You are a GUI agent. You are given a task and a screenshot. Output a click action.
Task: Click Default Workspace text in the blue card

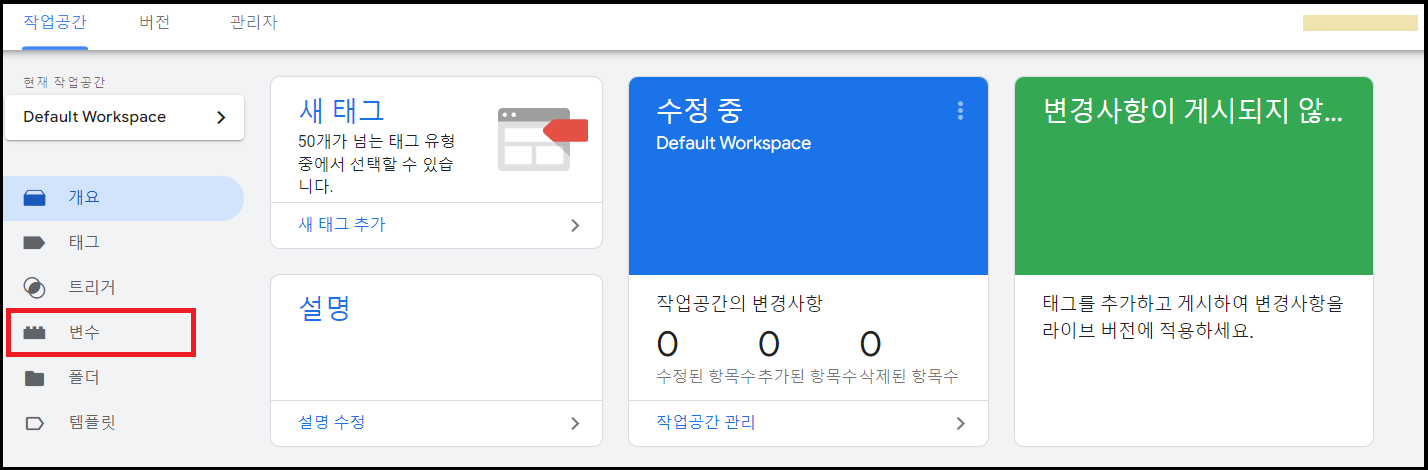tap(733, 143)
